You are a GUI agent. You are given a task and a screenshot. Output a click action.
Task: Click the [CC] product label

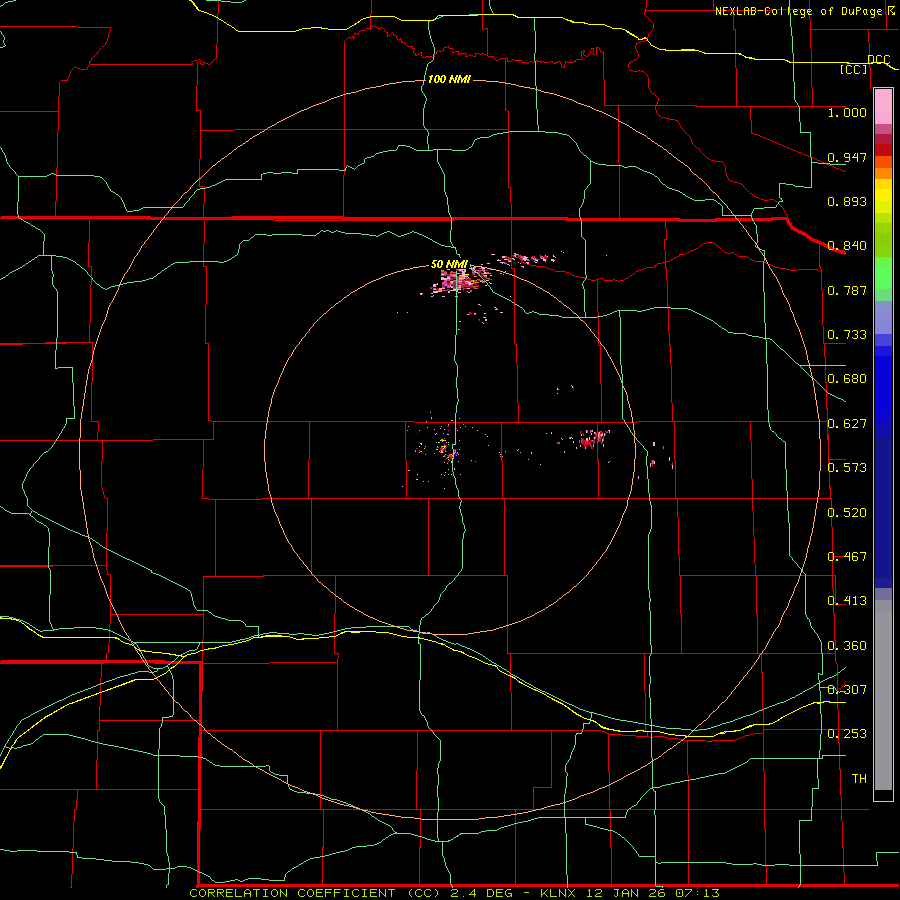coord(854,69)
